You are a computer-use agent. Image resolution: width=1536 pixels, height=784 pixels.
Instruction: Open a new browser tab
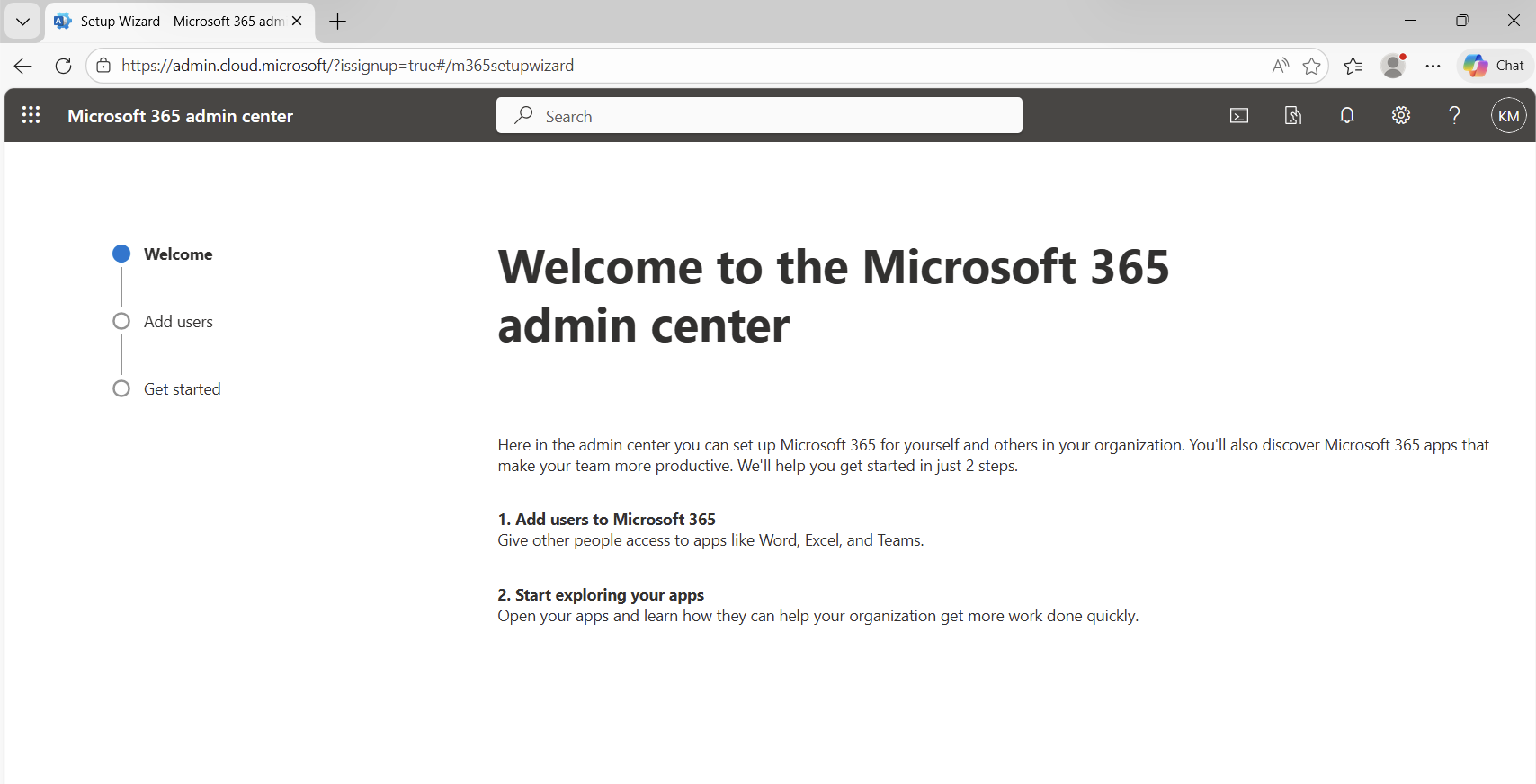click(x=338, y=22)
